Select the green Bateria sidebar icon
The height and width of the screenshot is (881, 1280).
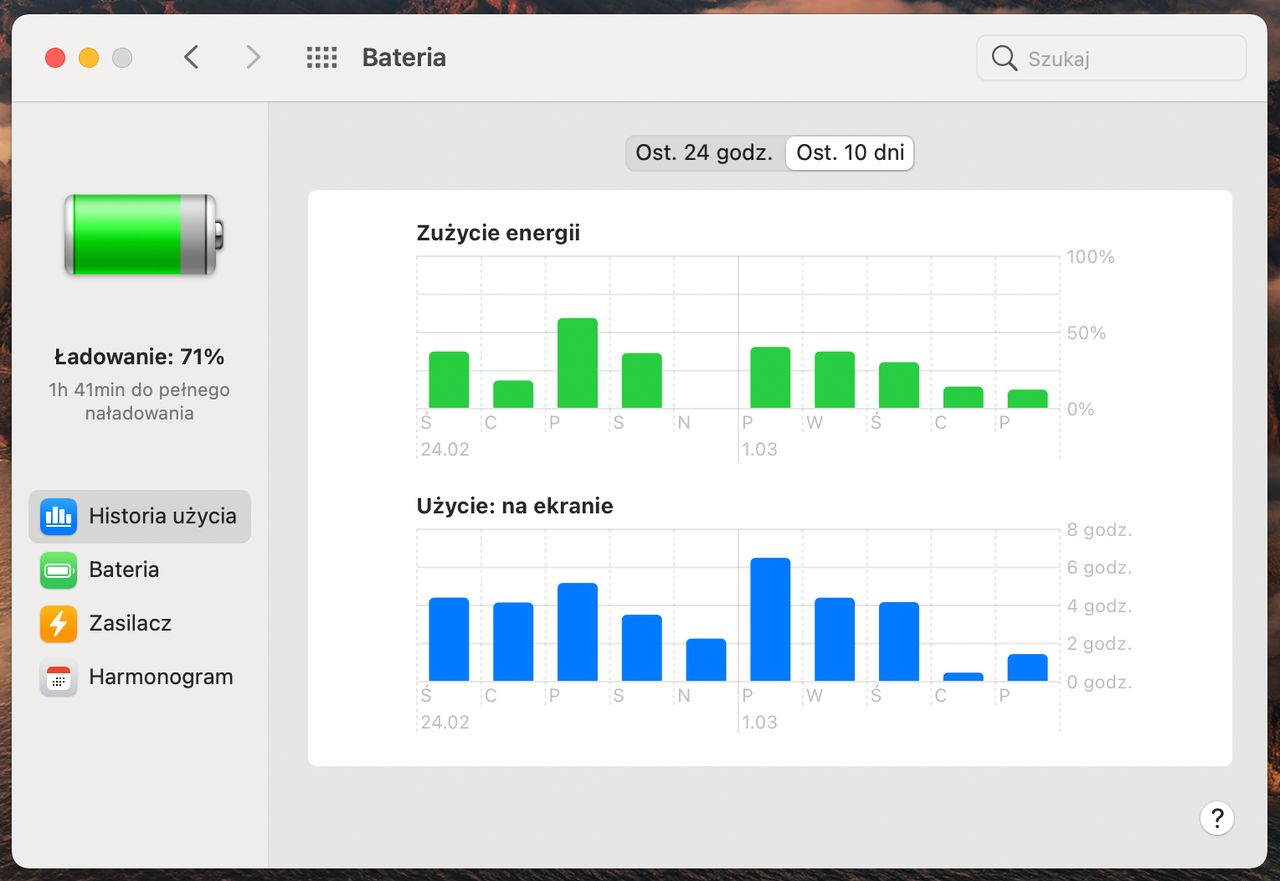point(58,570)
